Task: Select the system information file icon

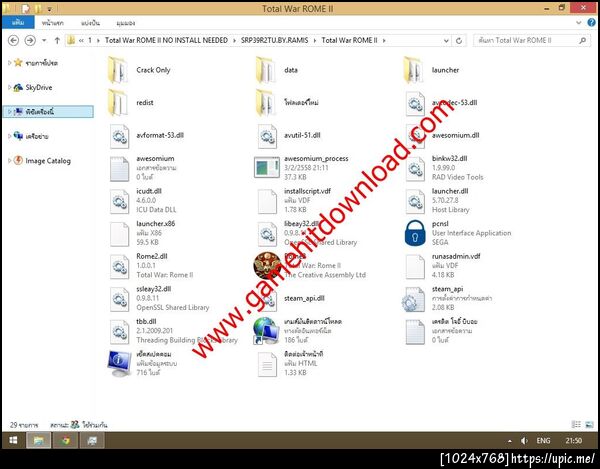Action: coord(119,363)
